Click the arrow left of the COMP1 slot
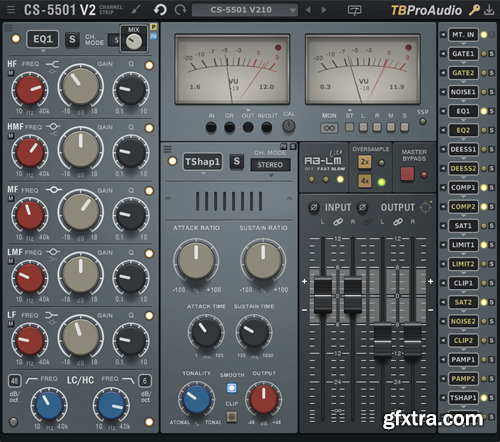The height and width of the screenshot is (442, 500). point(443,188)
